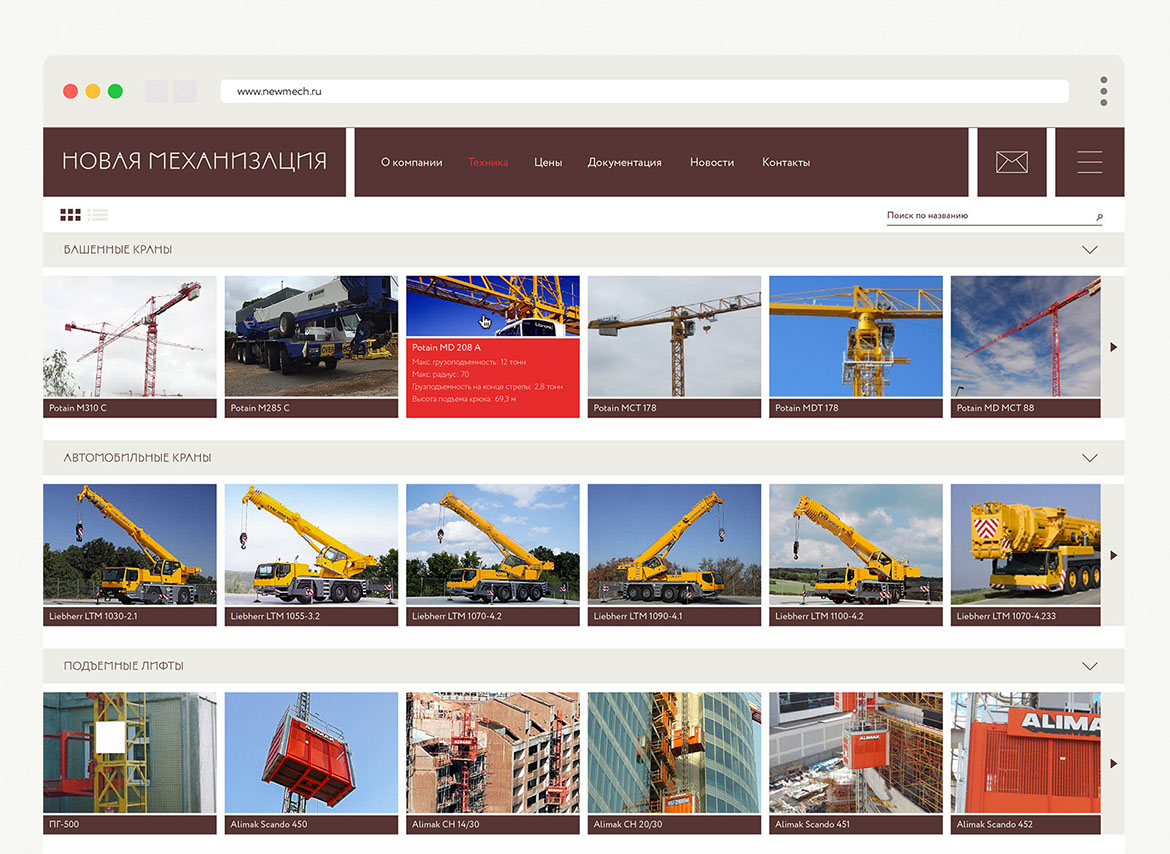1170x854 pixels.
Task: Click the red window close dot
Action: pyautogui.click(x=70, y=91)
